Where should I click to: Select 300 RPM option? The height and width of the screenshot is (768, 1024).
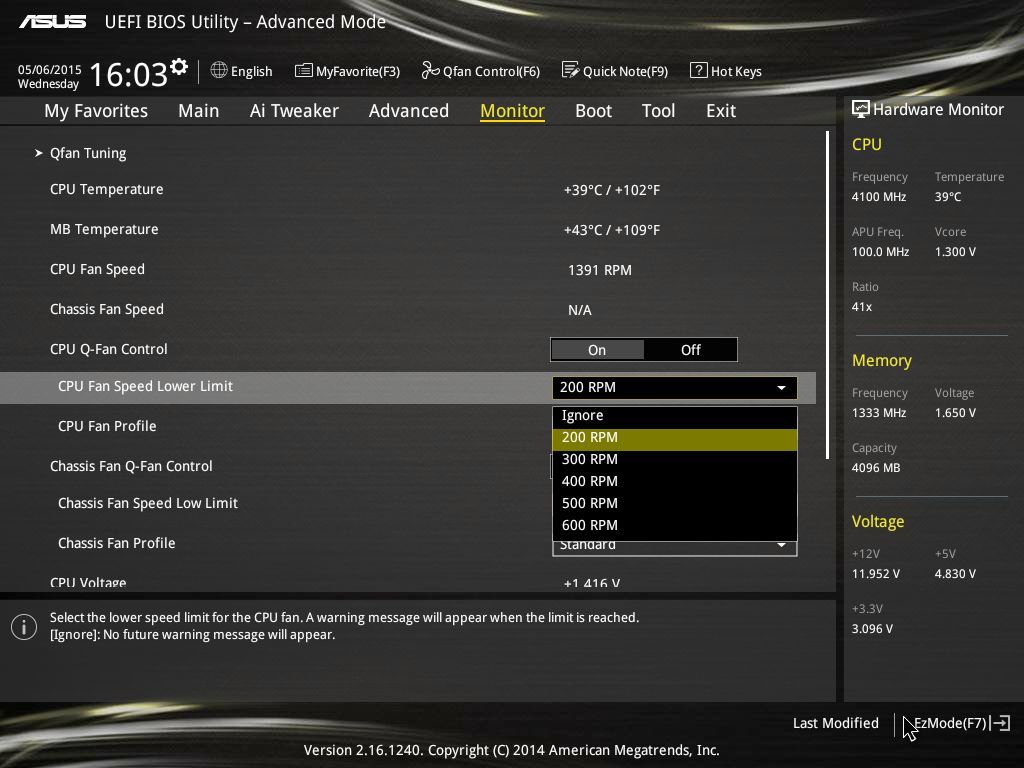click(675, 460)
